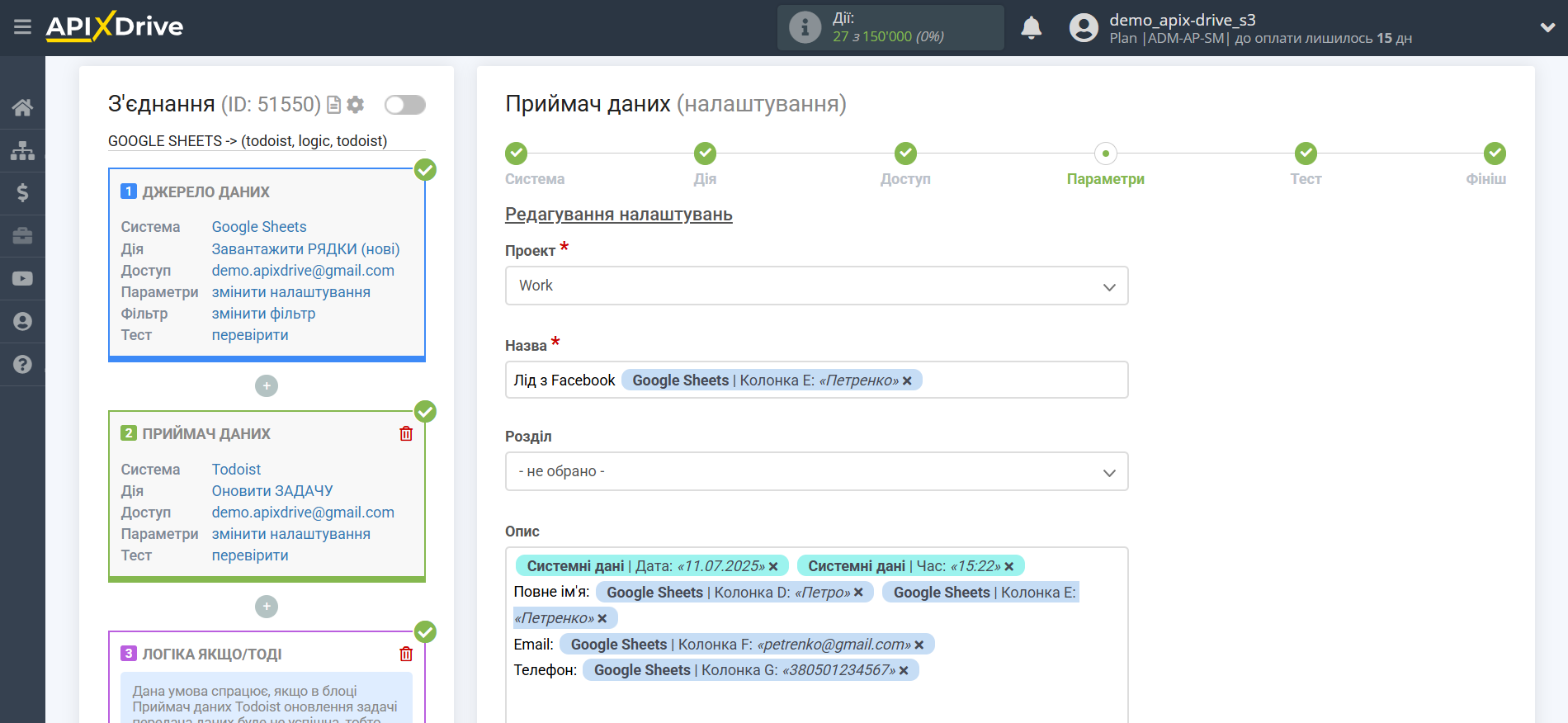The image size is (1568, 723).
Task: Toggle the connection on/off switch
Action: (x=405, y=105)
